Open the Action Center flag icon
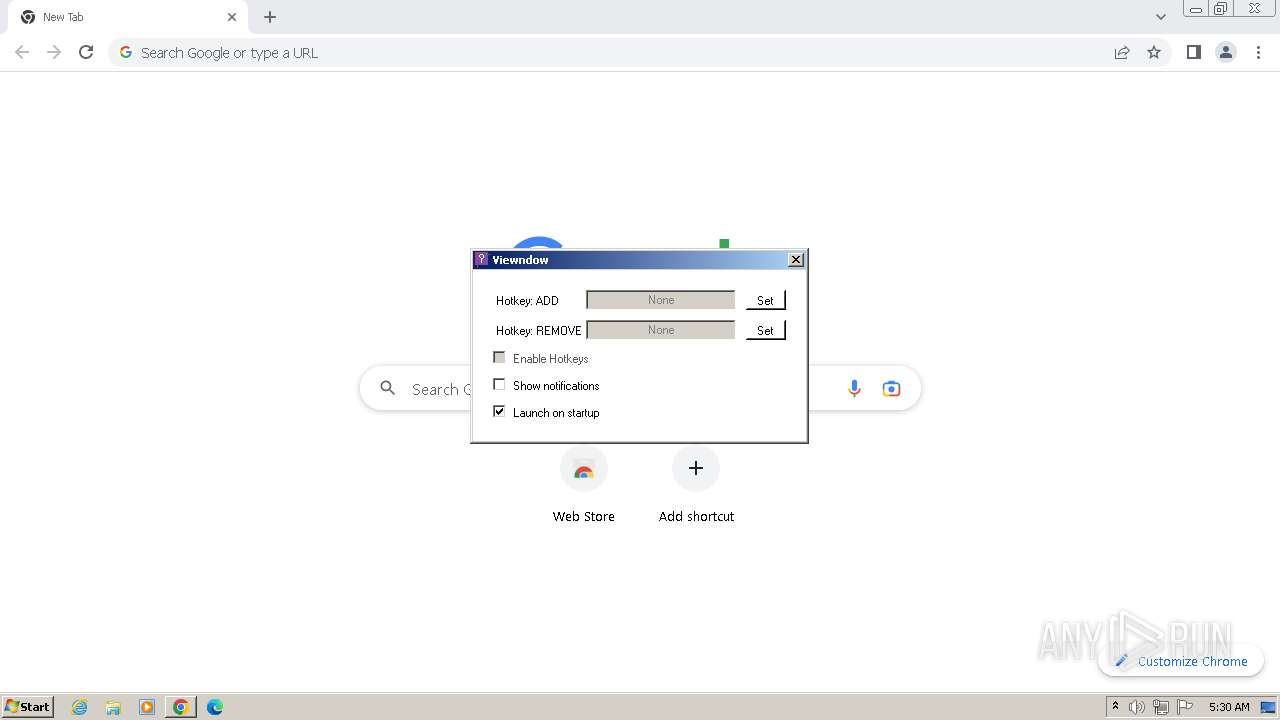Viewport: 1280px width, 720px height. point(1185,707)
